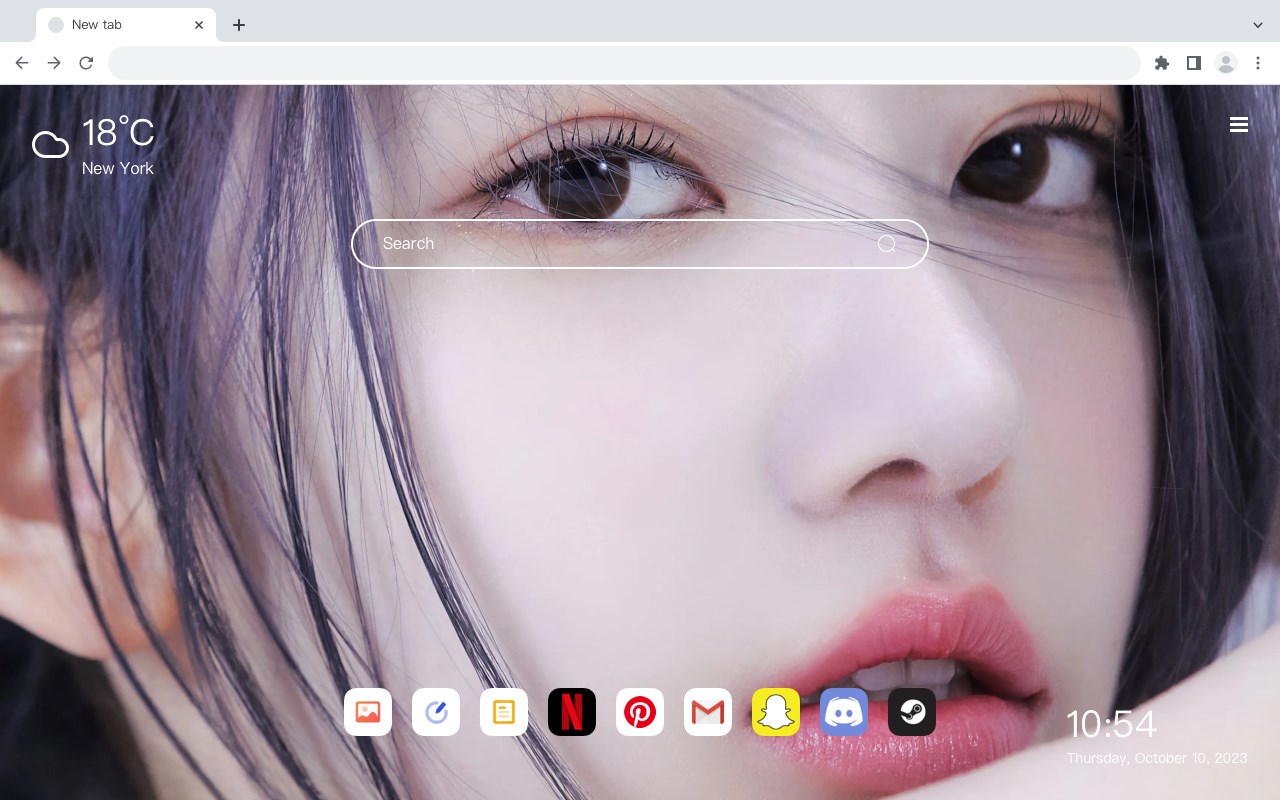Click the New York location label
The width and height of the screenshot is (1280, 800).
tap(118, 169)
